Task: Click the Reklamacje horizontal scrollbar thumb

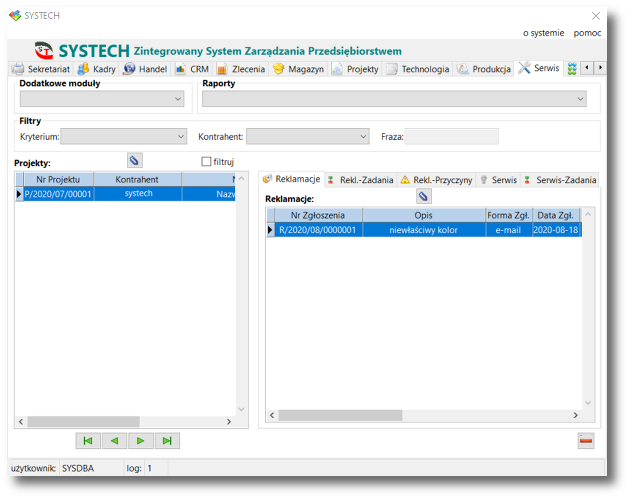Action: tap(340, 415)
